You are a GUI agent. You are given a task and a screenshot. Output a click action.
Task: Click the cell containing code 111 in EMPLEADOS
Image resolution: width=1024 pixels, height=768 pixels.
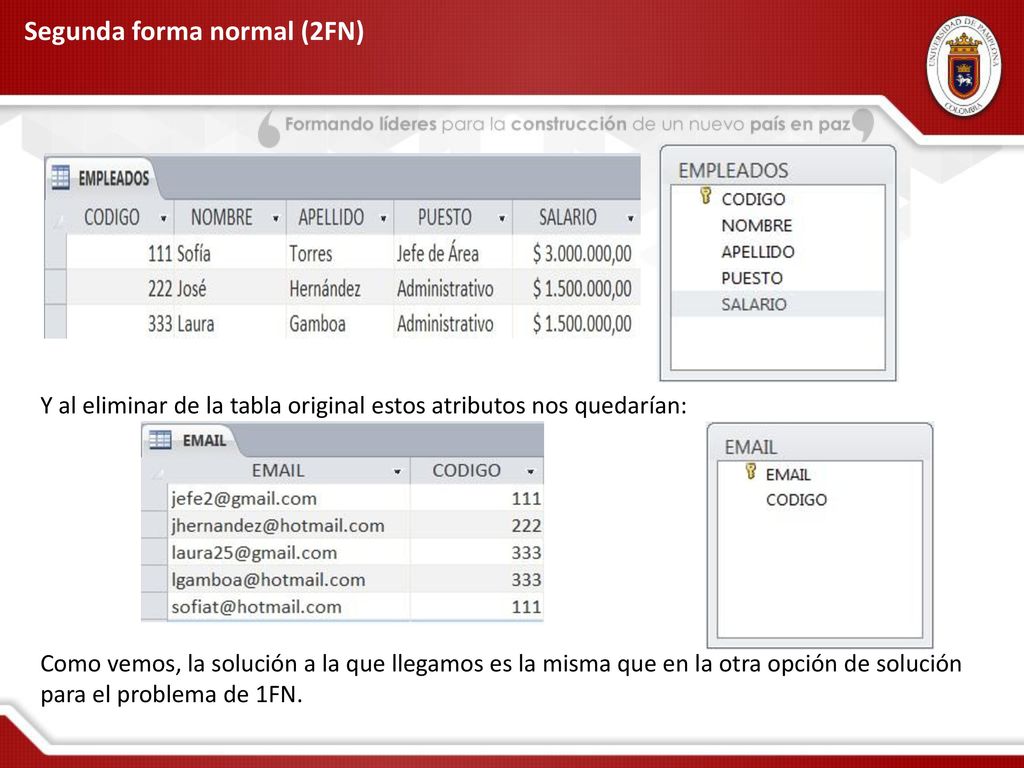[120, 253]
